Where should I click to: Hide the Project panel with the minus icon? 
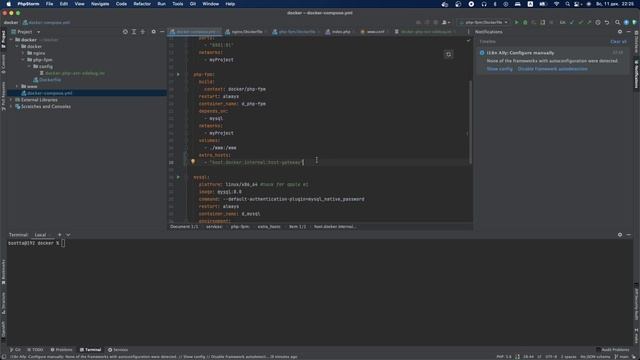pos(162,32)
